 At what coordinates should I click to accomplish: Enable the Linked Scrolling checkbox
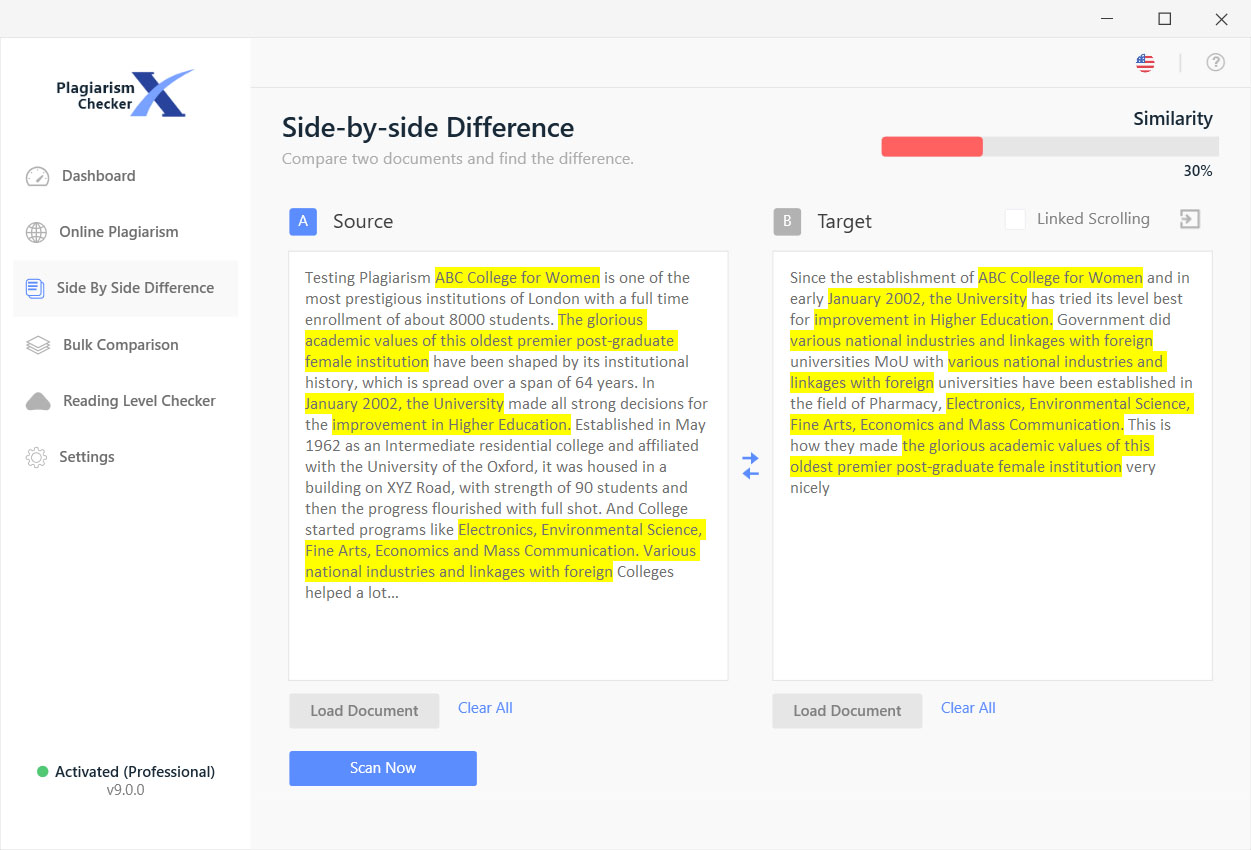[1015, 219]
